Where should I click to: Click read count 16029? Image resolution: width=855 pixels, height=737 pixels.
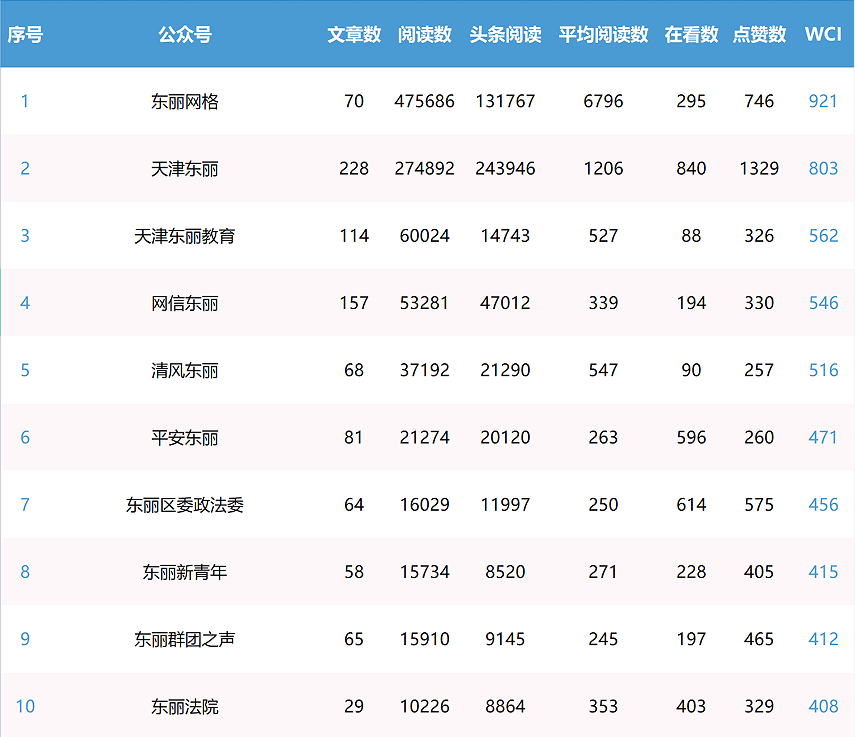pyautogui.click(x=425, y=504)
